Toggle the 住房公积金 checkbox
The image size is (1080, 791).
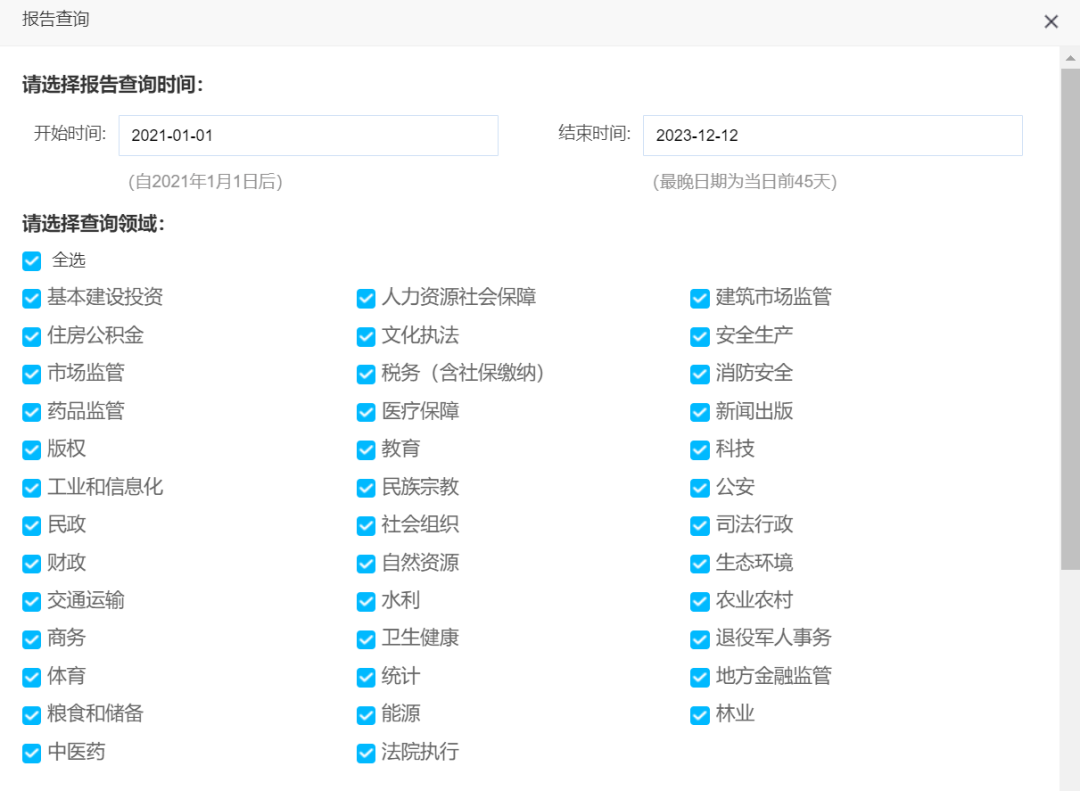31,336
